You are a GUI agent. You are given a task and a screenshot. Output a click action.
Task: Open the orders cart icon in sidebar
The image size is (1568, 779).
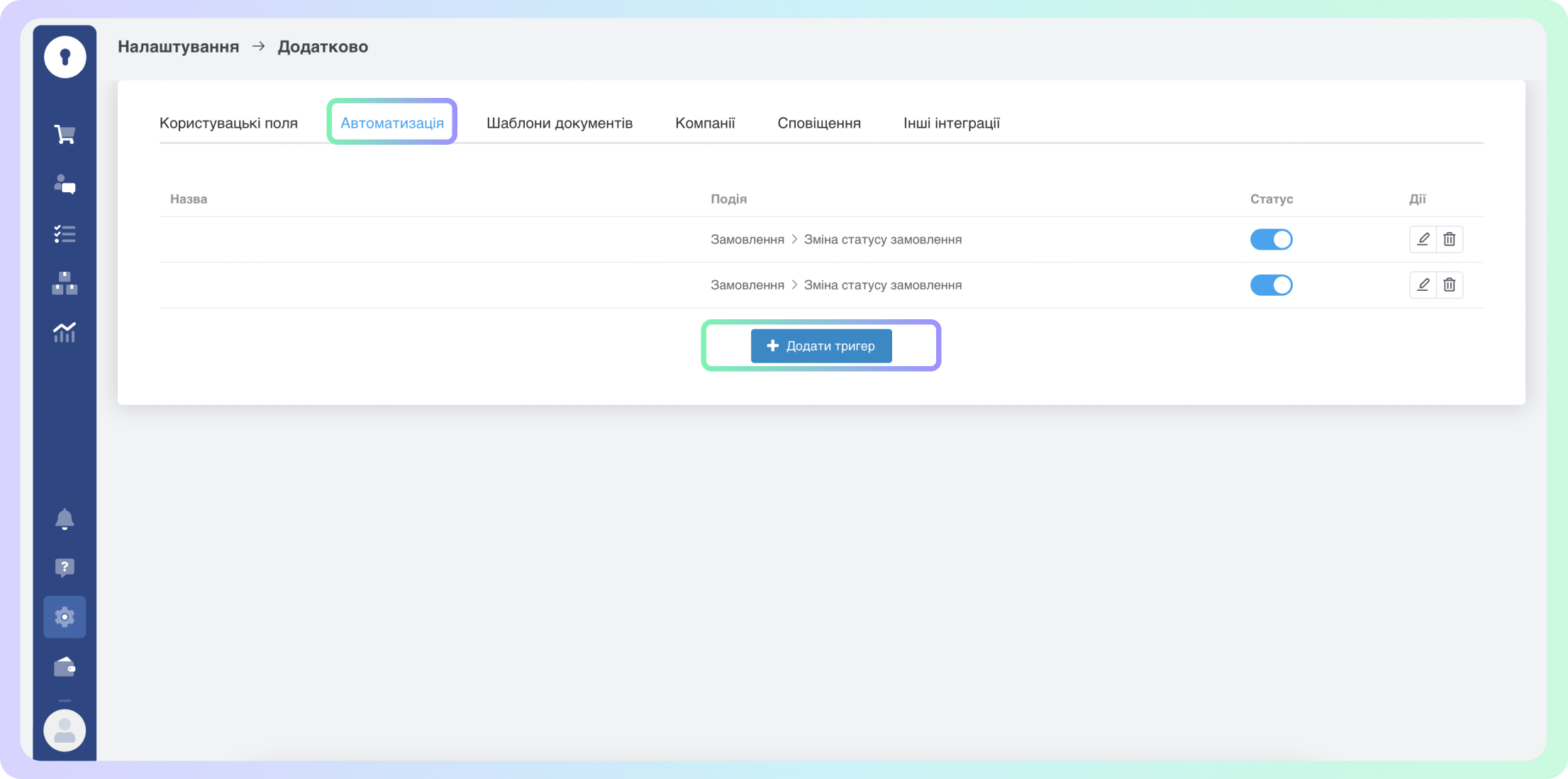click(x=65, y=134)
